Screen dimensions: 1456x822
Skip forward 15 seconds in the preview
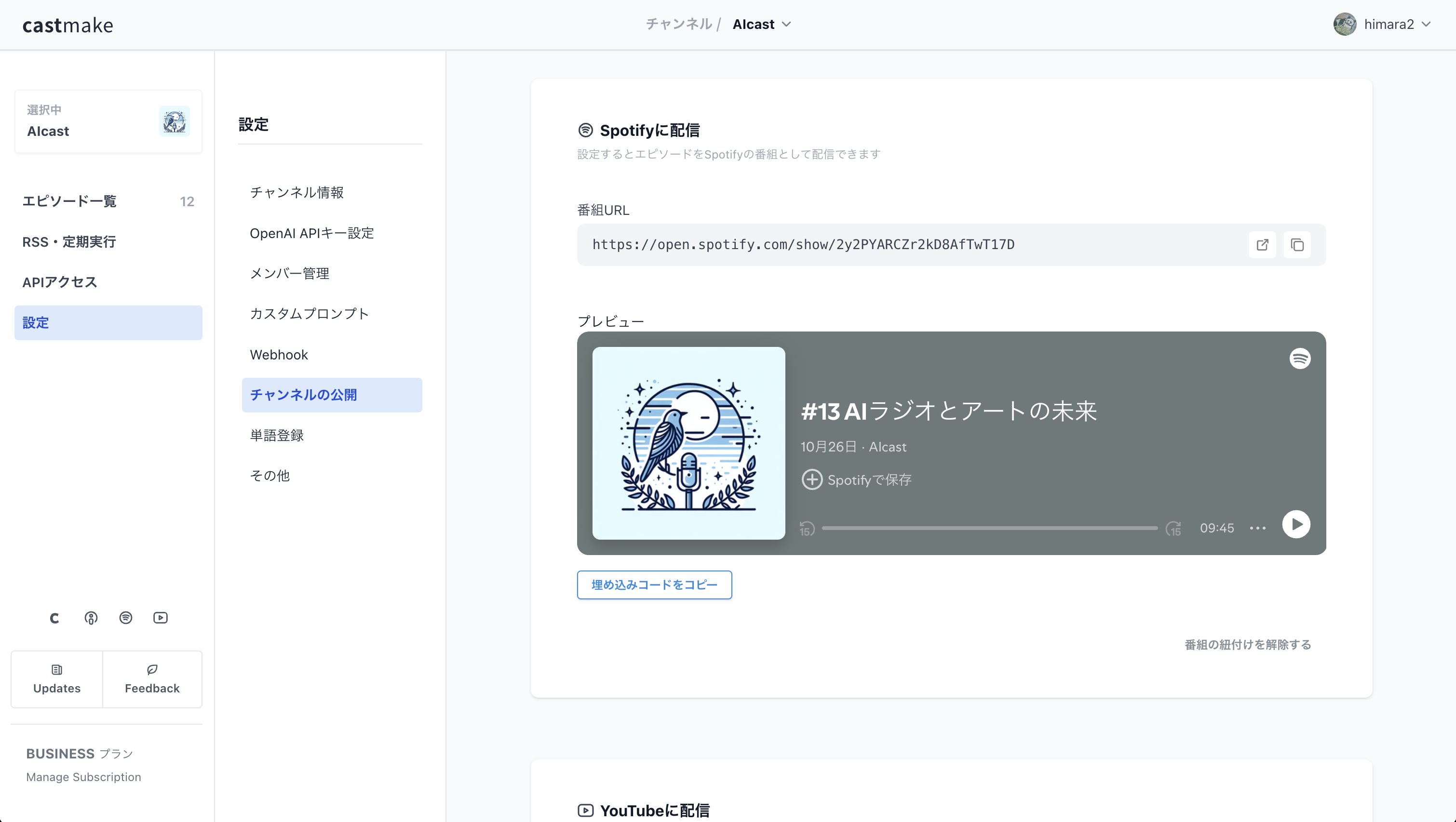point(1173,528)
